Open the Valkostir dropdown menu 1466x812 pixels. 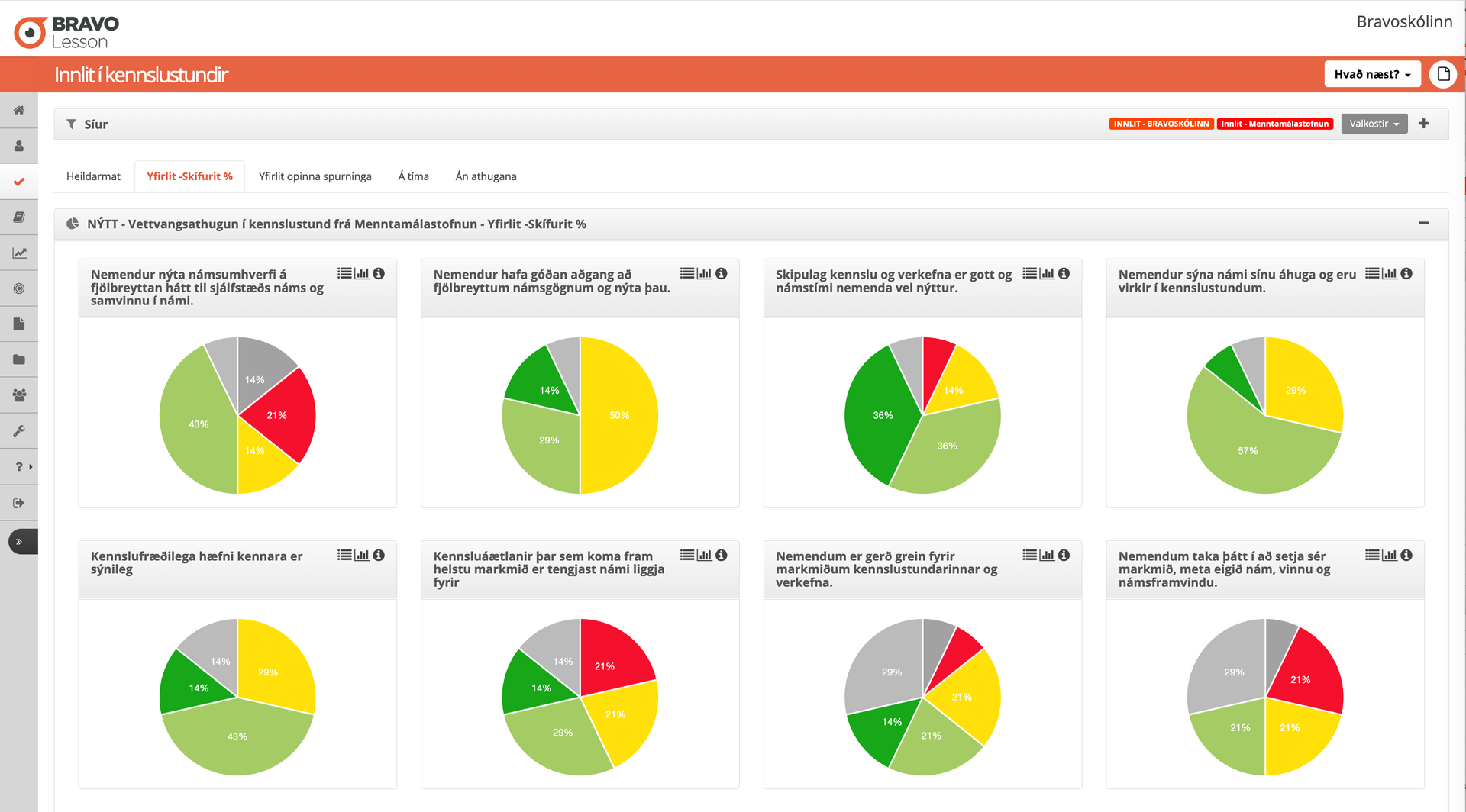pos(1374,124)
